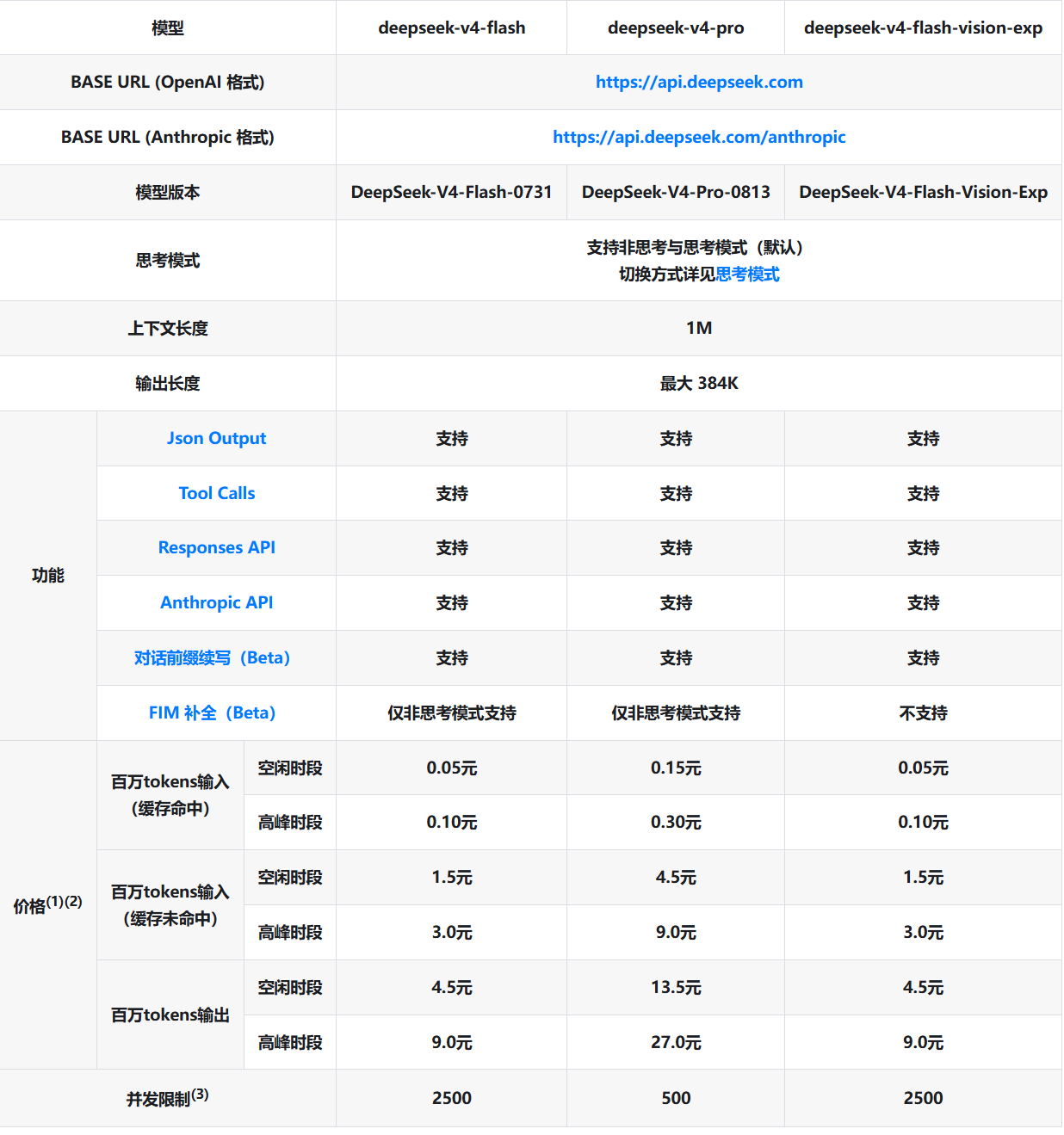1064x1135 pixels.
Task: Select the 价格 section label
Action: (47, 905)
